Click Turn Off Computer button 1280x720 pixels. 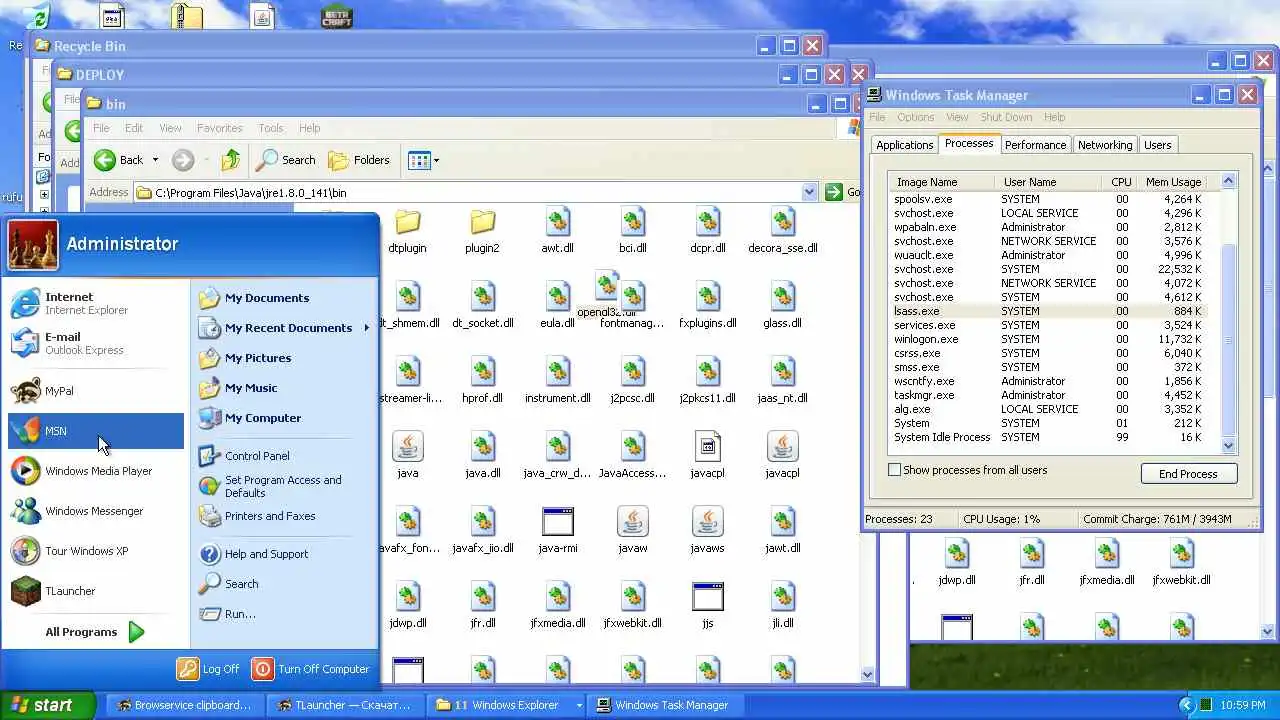[312, 669]
